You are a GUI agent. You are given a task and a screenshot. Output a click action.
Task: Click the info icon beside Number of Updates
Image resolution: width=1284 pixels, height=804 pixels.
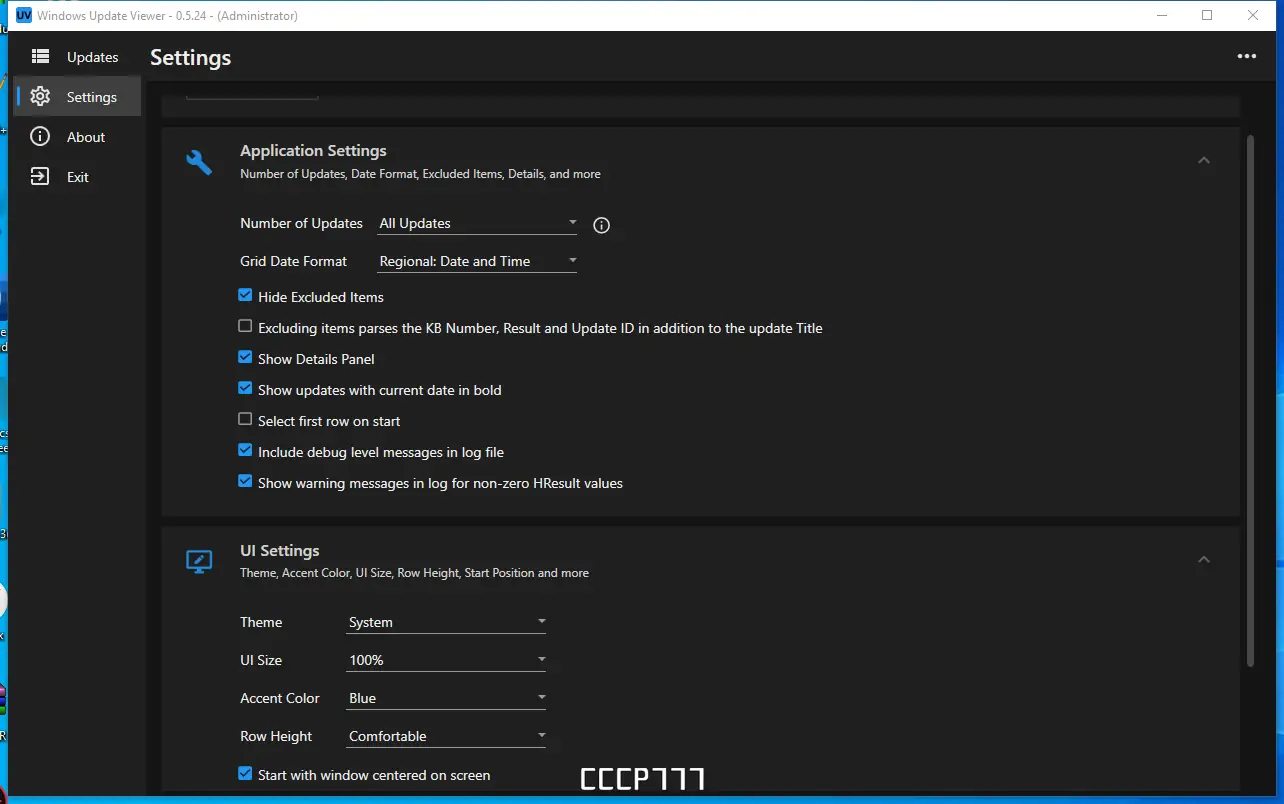pyautogui.click(x=601, y=225)
